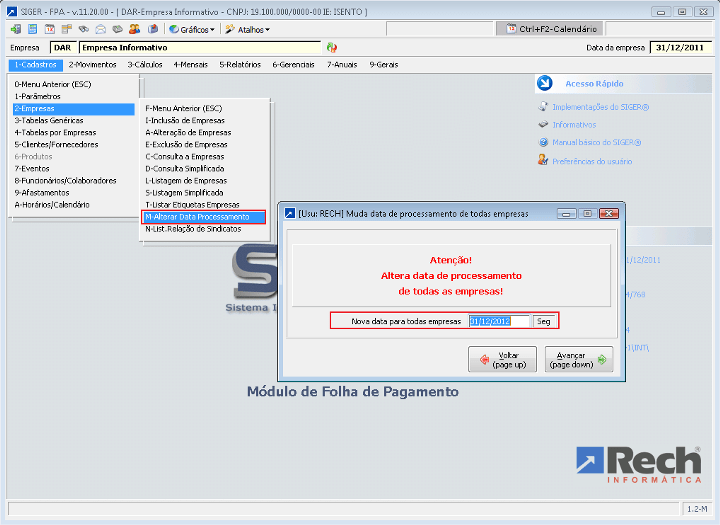The height and width of the screenshot is (525, 720).
Task: Select 2-Empresas menu entry
Action: 73,108
